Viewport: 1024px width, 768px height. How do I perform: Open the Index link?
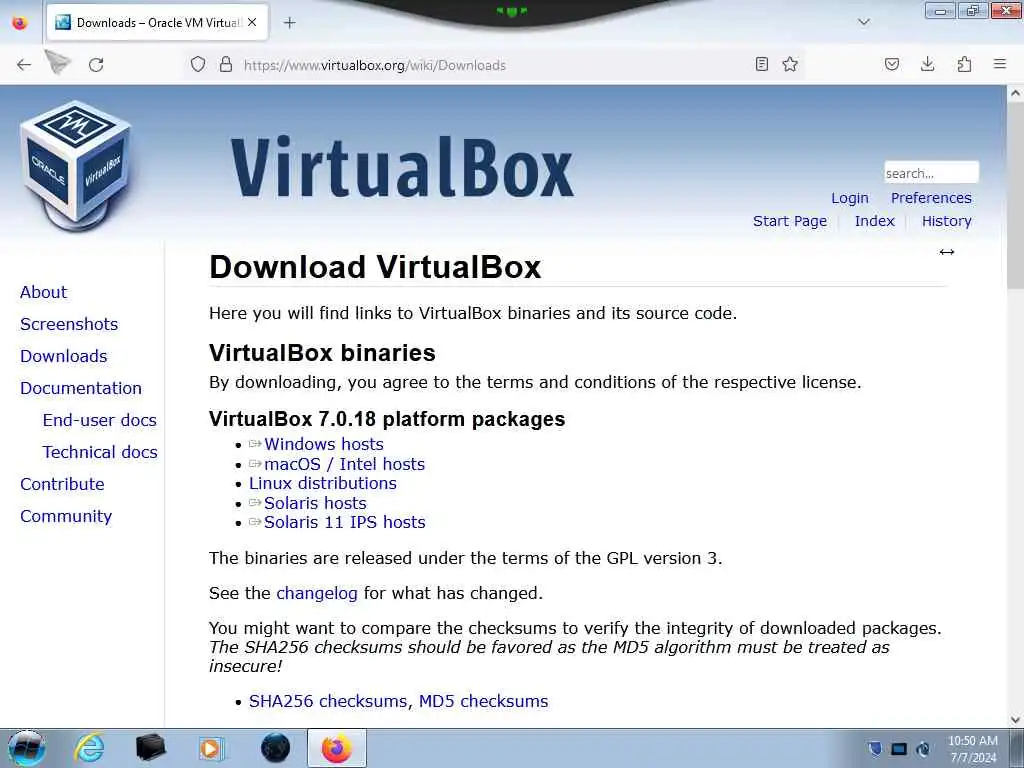pyautogui.click(x=874, y=221)
